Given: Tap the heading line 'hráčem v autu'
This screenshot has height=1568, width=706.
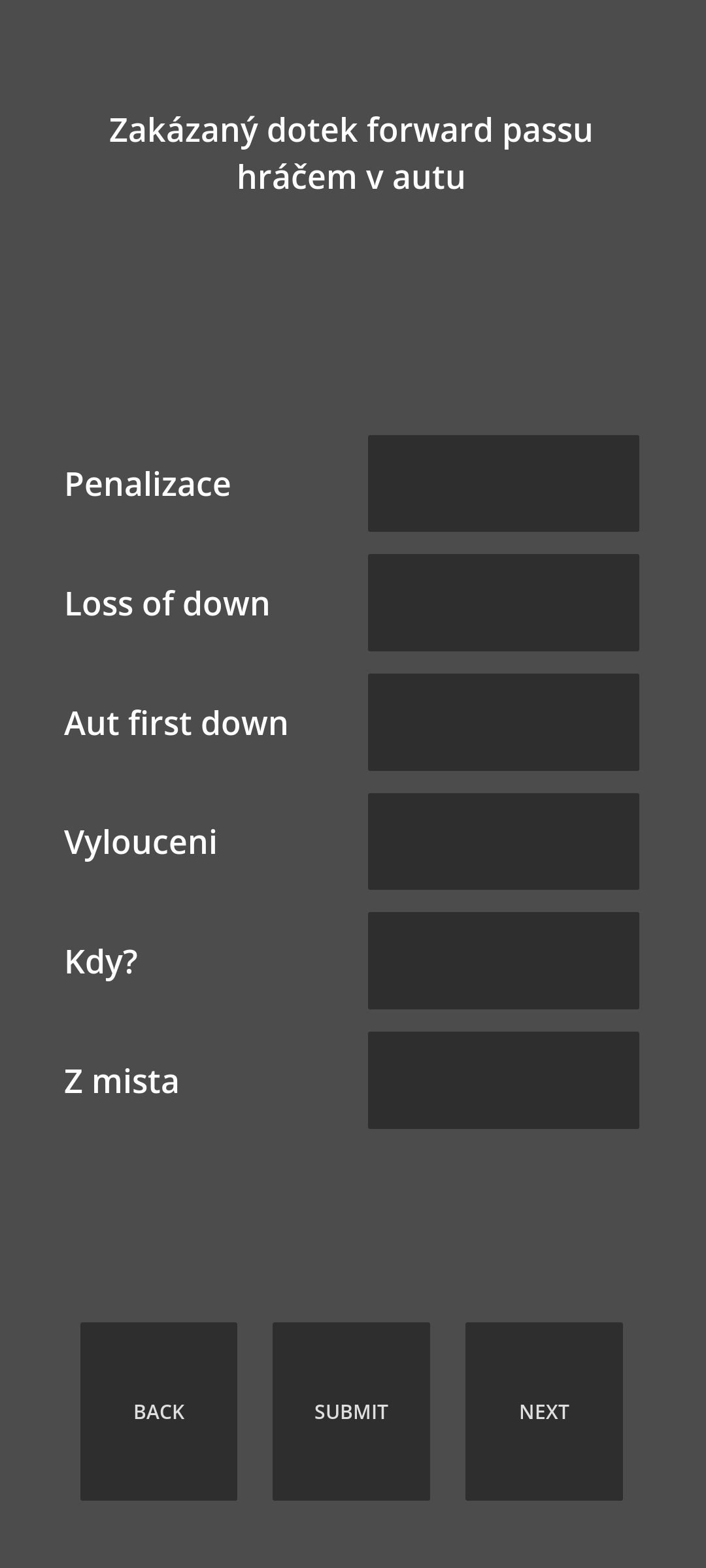Looking at the screenshot, I should (x=351, y=177).
